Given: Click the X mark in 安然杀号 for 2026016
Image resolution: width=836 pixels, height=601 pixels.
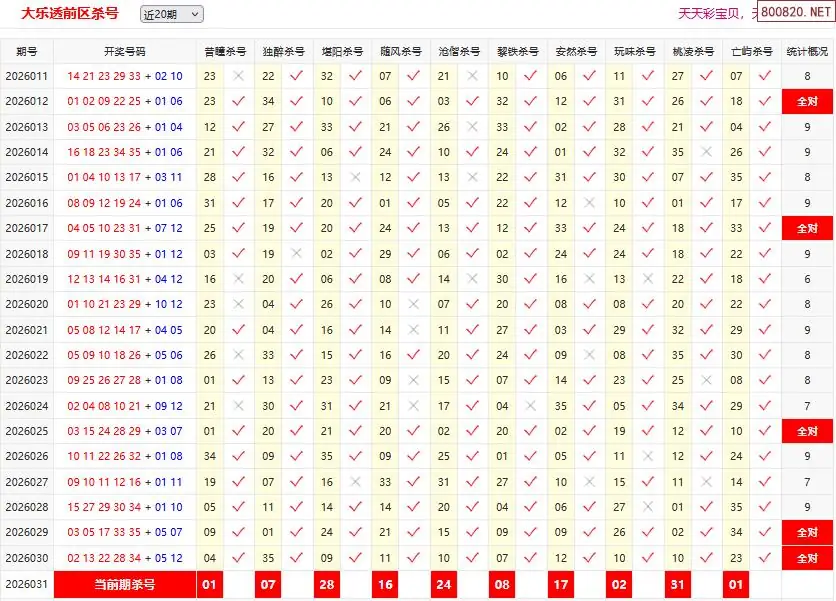Looking at the screenshot, I should pyautogui.click(x=589, y=203).
